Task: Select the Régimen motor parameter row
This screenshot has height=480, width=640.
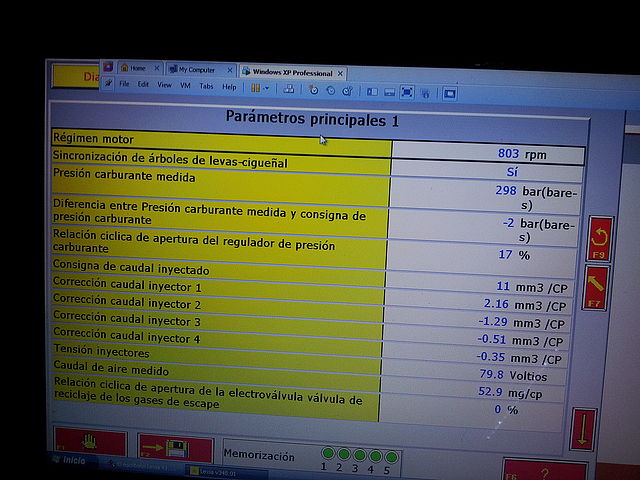Action: (220, 139)
